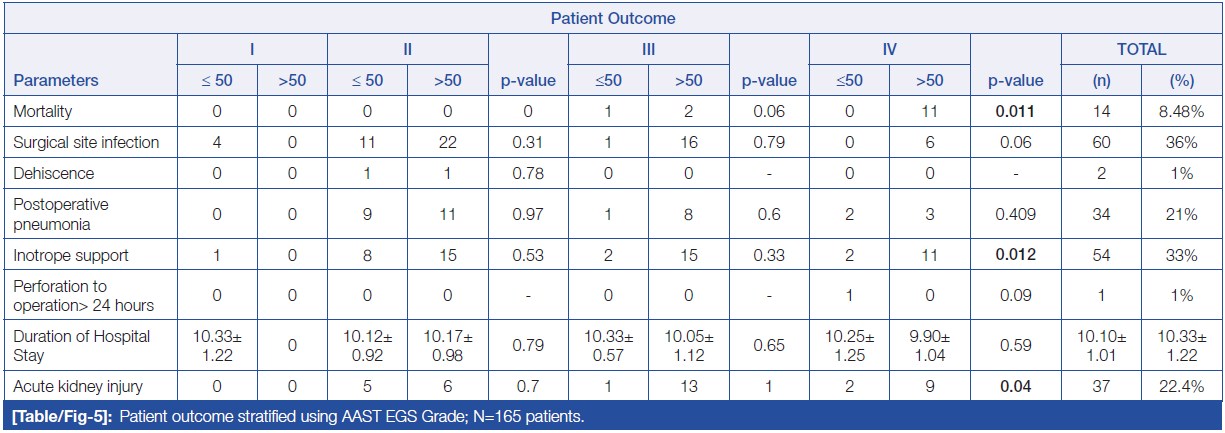Click the Acute kidney injury row label
Viewport: 1225px width, 433px height.
76,387
